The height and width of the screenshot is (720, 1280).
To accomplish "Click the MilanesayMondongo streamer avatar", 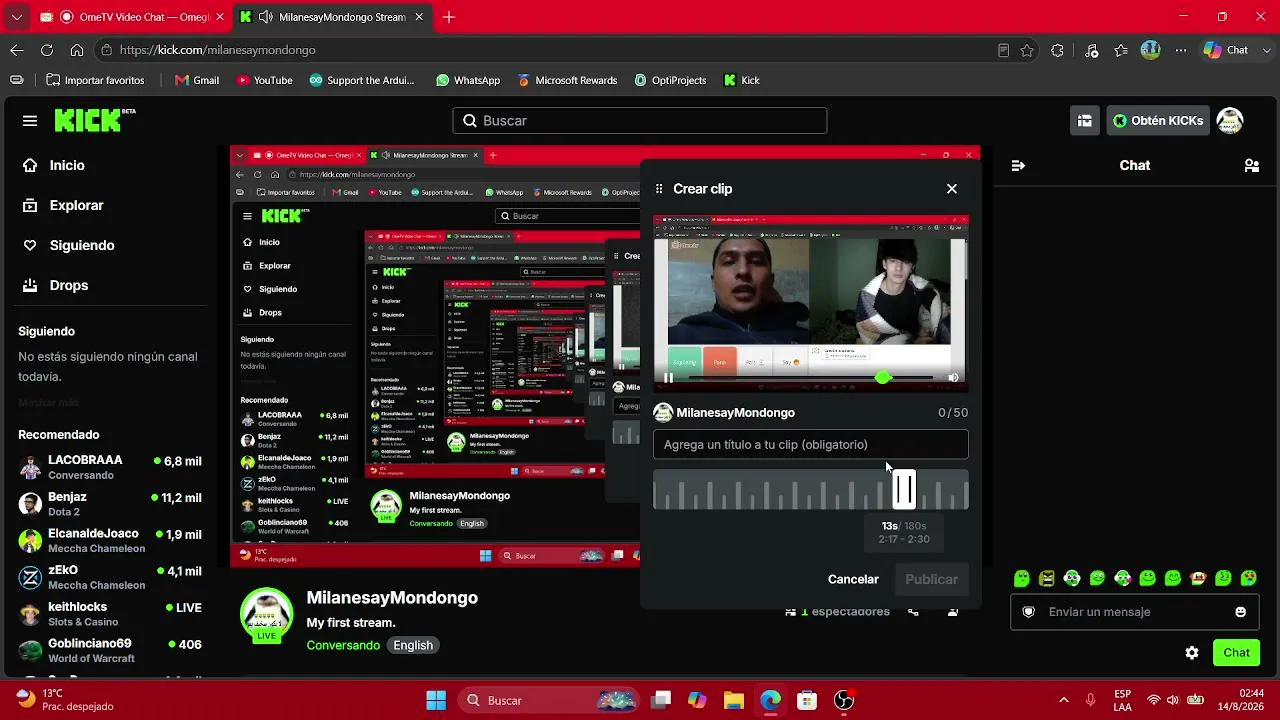I will 266,612.
